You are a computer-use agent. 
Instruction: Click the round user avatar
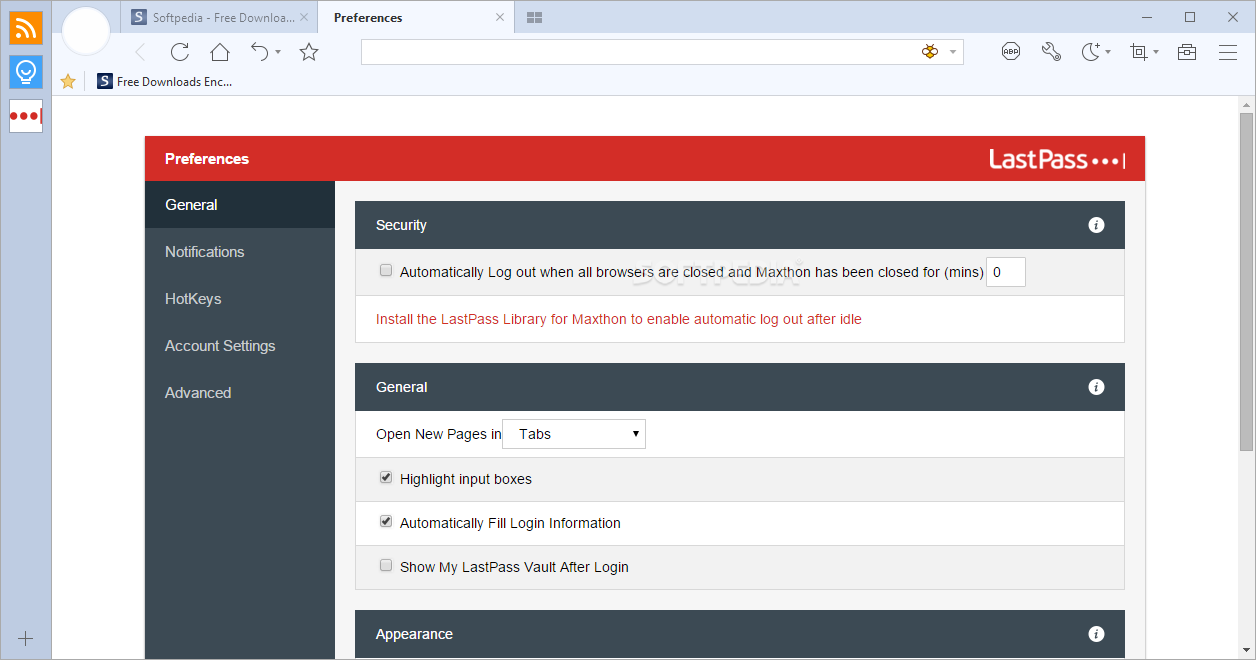[86, 31]
